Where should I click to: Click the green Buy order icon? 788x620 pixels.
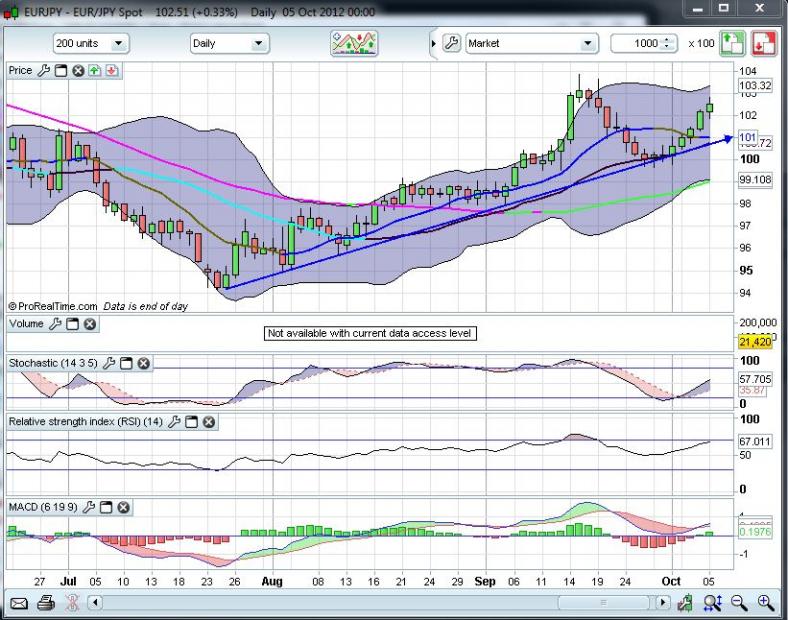coord(733,43)
